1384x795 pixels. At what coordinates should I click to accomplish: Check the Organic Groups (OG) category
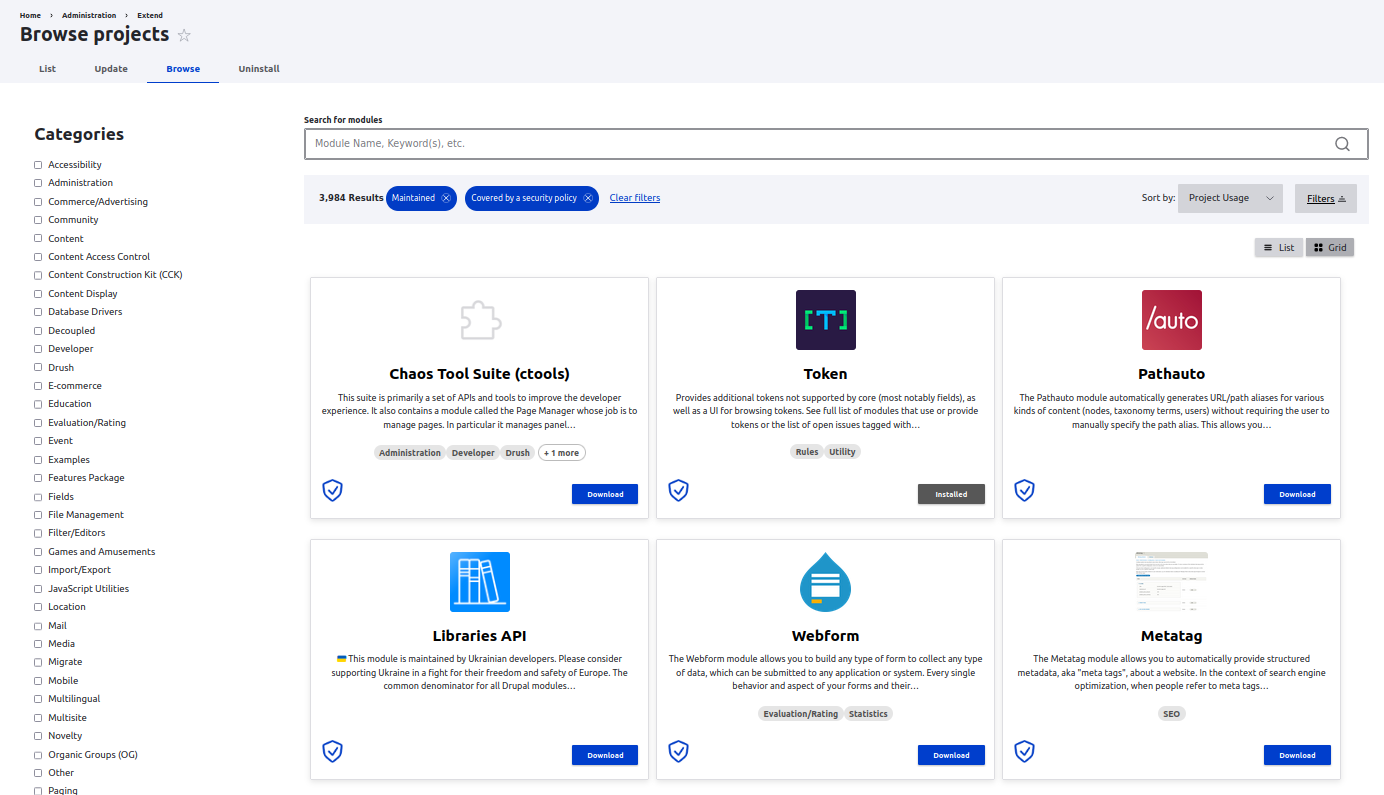tap(38, 755)
